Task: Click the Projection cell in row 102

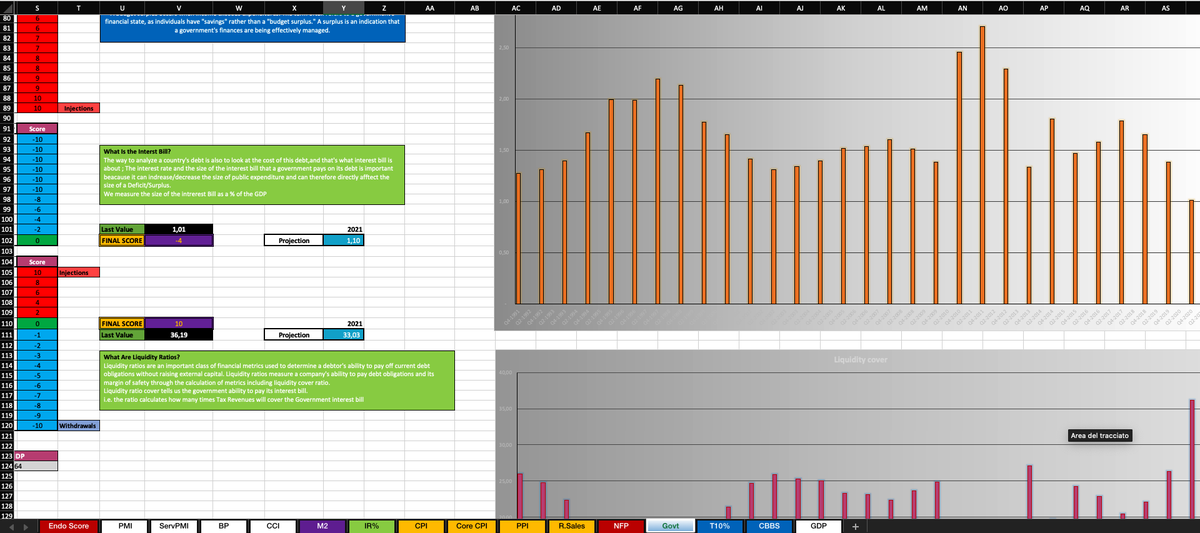Action: [x=293, y=240]
